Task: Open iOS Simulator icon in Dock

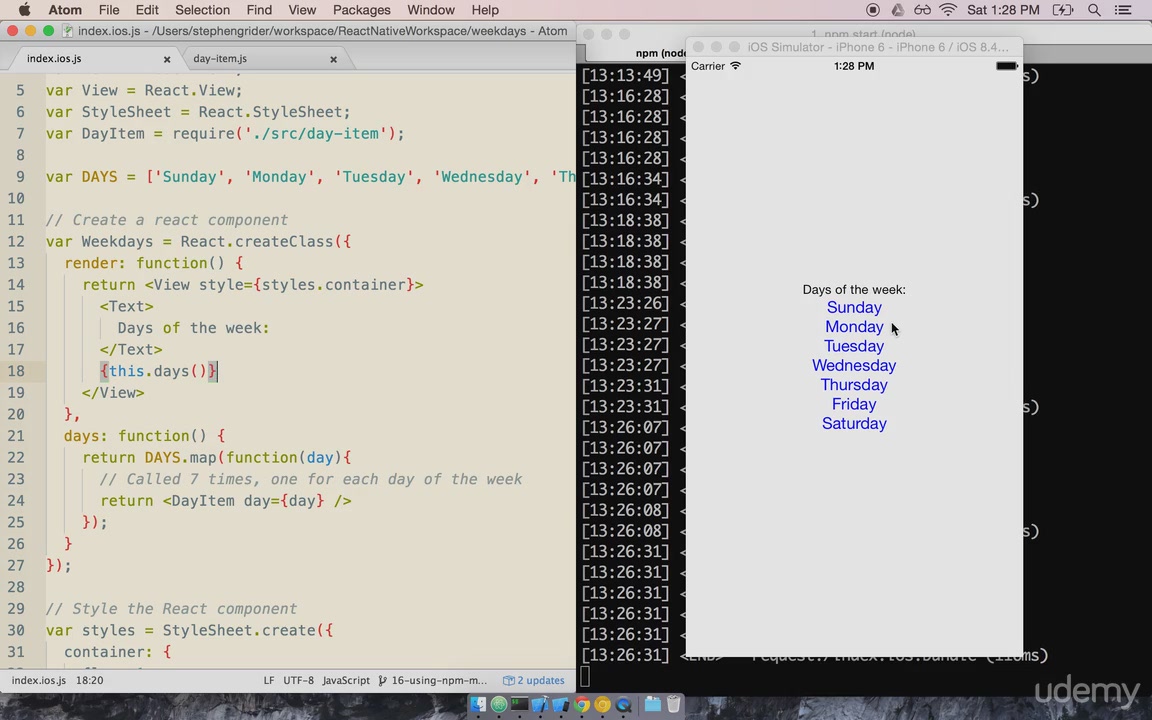Action: click(561, 705)
